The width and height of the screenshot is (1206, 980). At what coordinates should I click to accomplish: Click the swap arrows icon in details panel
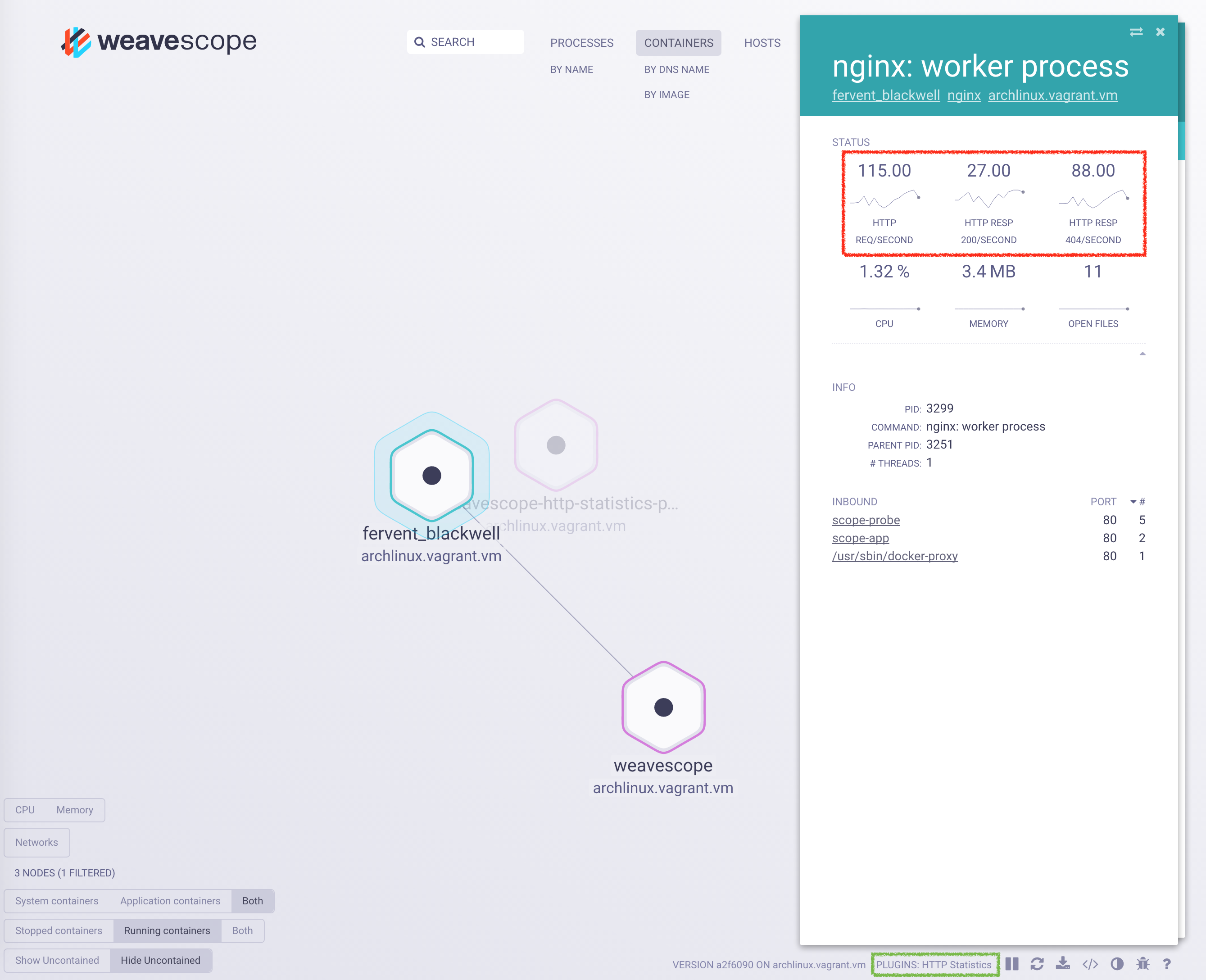(x=1136, y=32)
